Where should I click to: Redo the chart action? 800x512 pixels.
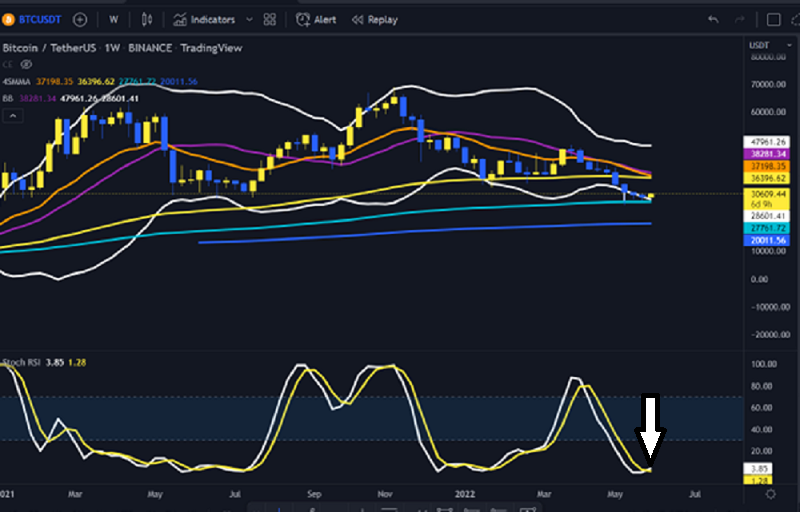739,20
